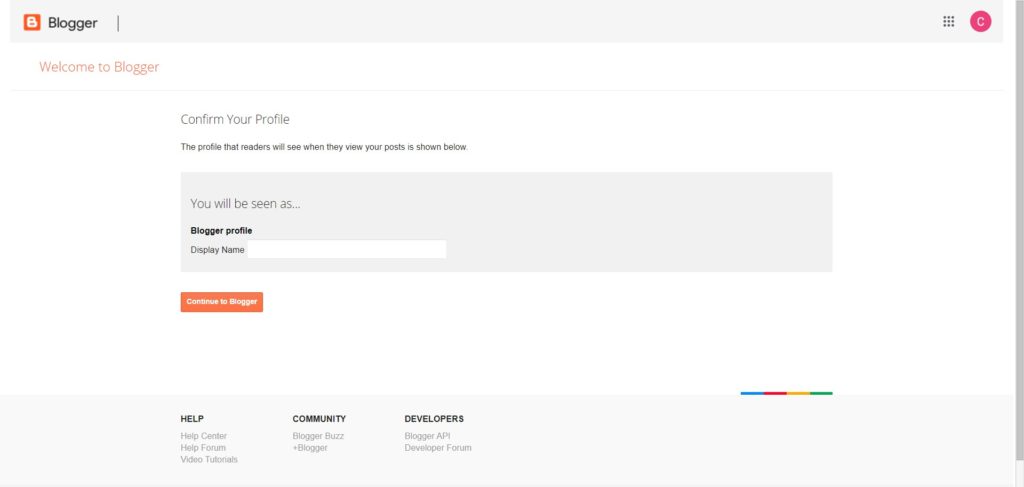Click the Blogger wordmark text in header
This screenshot has height=487, width=1024.
point(72,24)
